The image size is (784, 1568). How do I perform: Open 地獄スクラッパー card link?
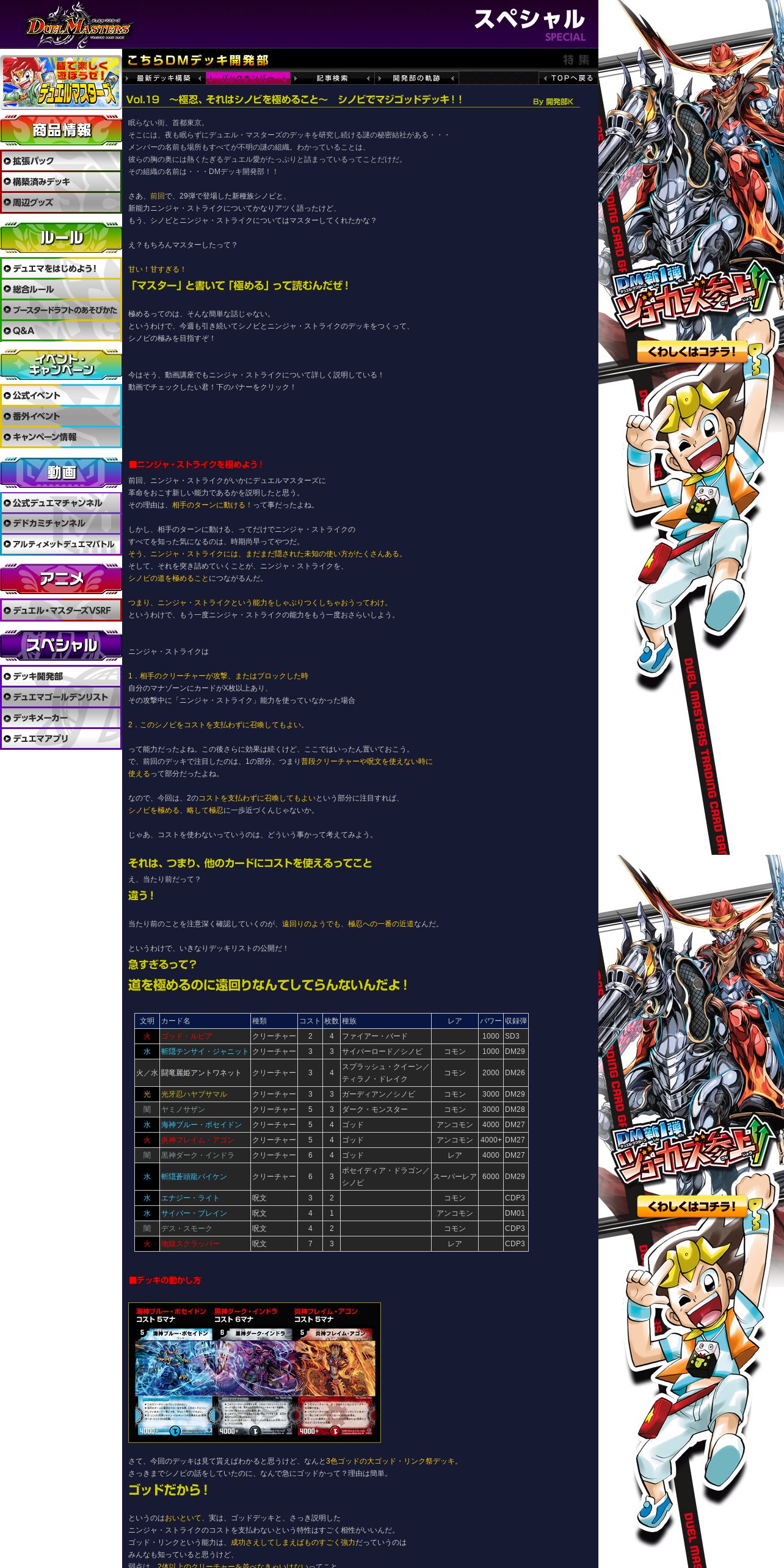[x=191, y=1244]
